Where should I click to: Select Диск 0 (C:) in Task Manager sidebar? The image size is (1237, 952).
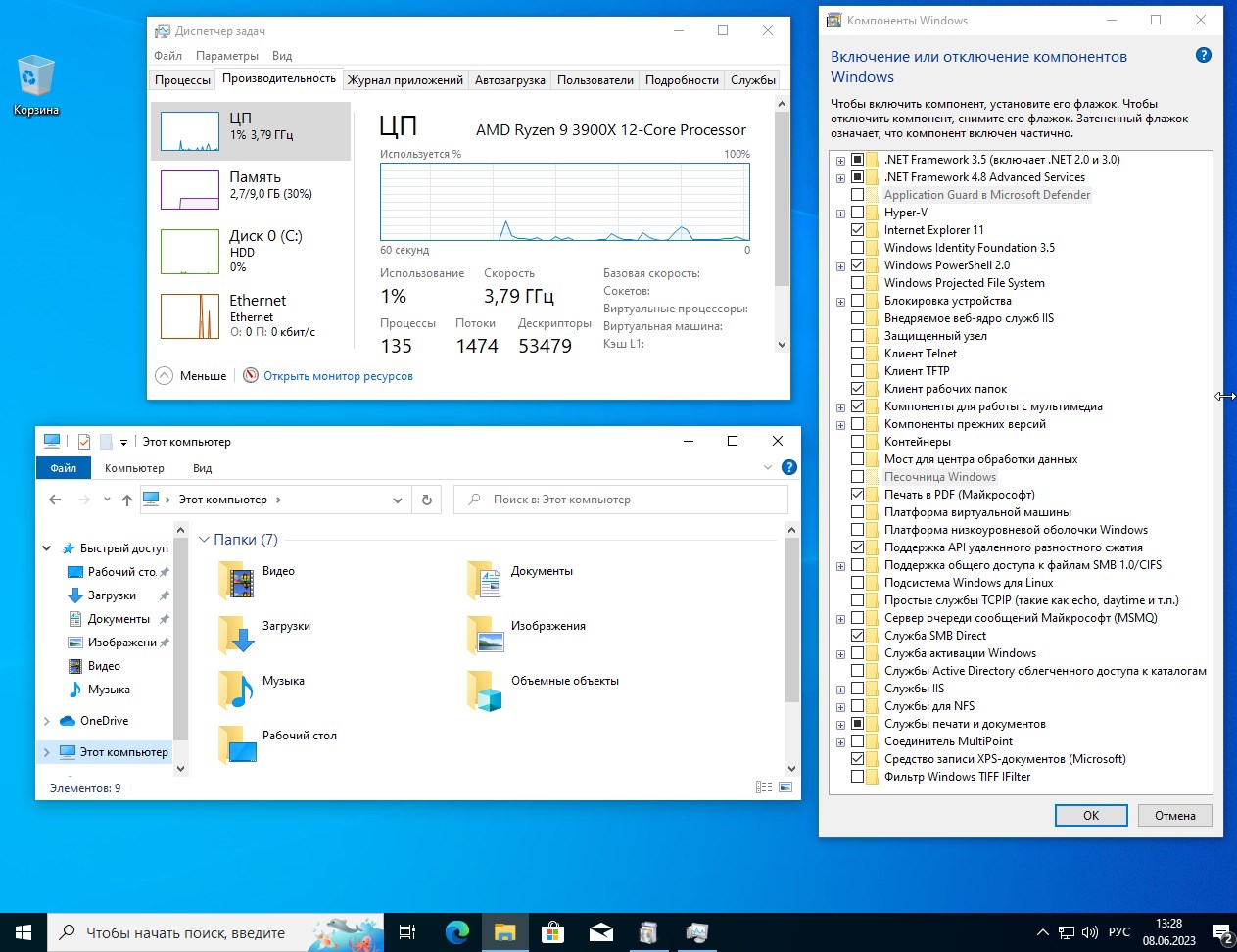click(250, 252)
